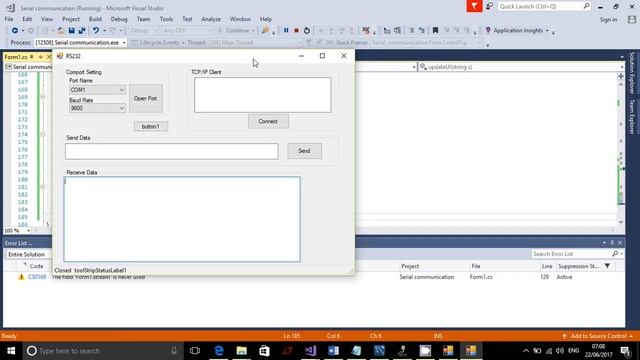Restart the debug session using the Restart icon
This screenshot has width=640, height=360.
pyautogui.click(x=307, y=31)
